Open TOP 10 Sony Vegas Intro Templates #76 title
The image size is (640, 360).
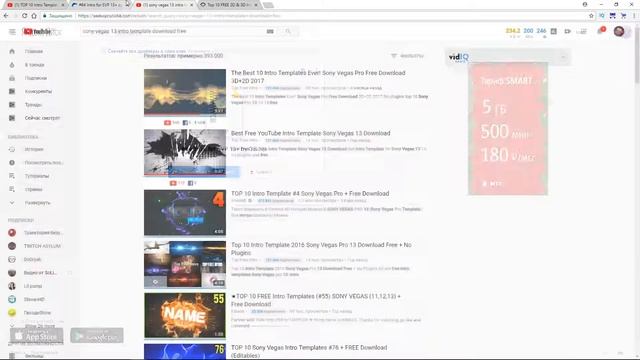point(309,351)
